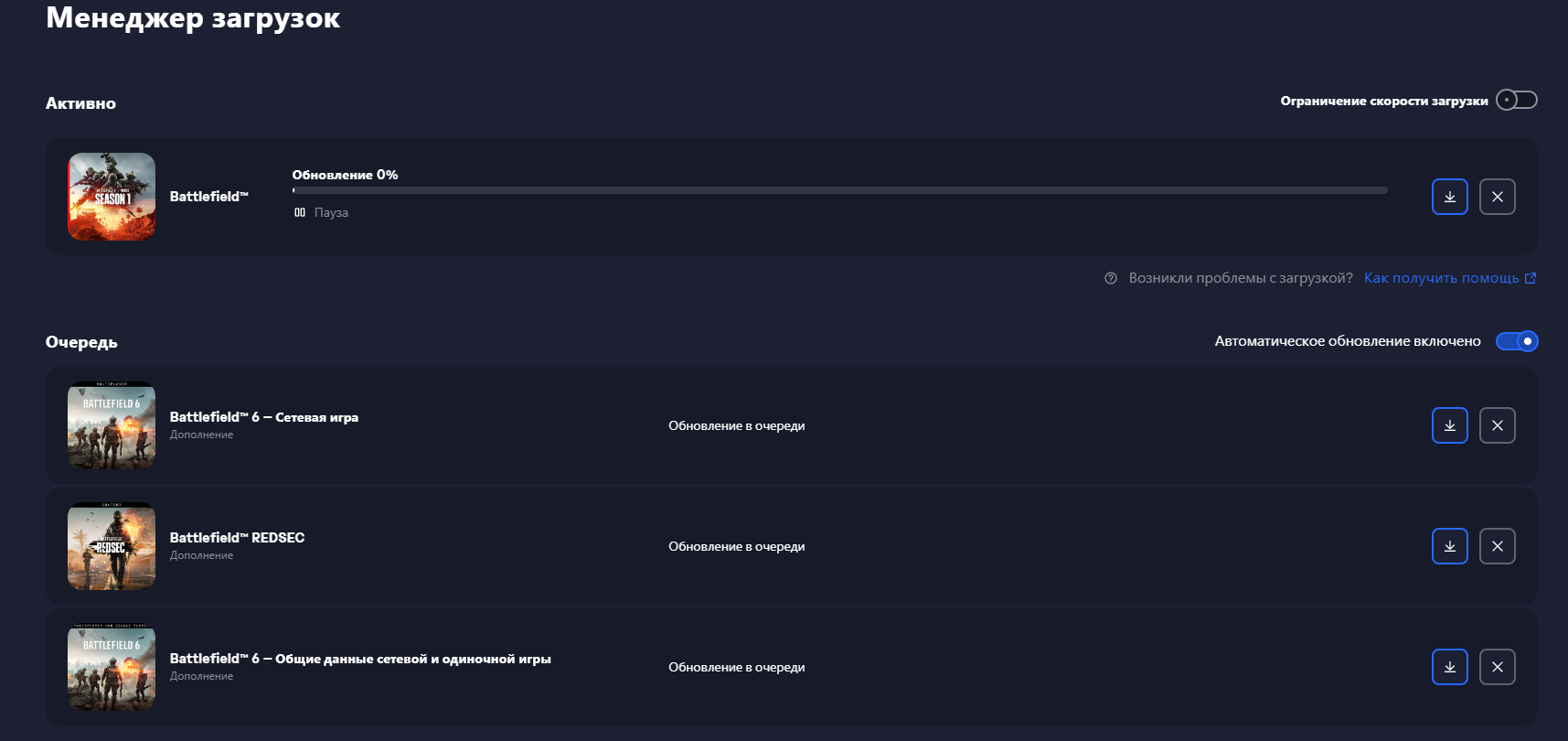1568x741 pixels.
Task: Open Battlefield™ 6 – Общие данные cover thumbnail
Action: pyautogui.click(x=112, y=667)
